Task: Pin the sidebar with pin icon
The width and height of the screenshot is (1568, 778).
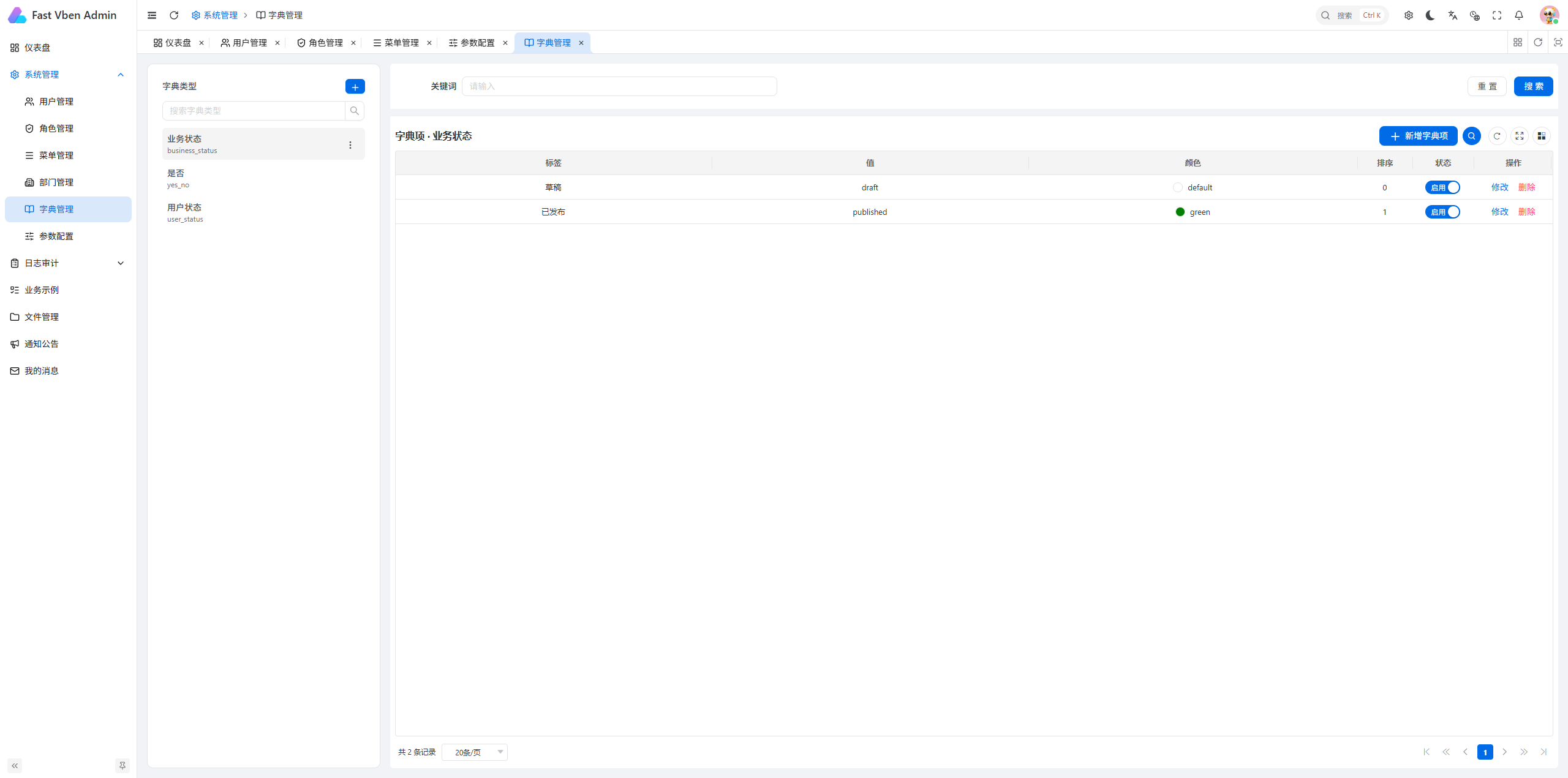Action: coord(123,766)
